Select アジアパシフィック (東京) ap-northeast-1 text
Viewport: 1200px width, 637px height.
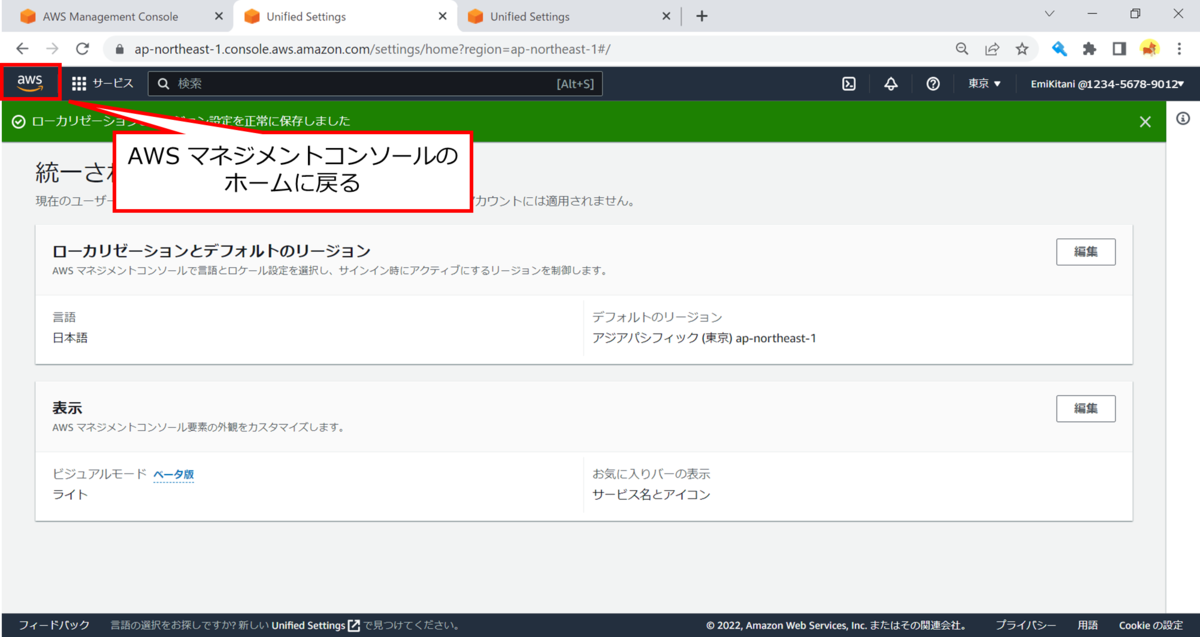tap(704, 338)
